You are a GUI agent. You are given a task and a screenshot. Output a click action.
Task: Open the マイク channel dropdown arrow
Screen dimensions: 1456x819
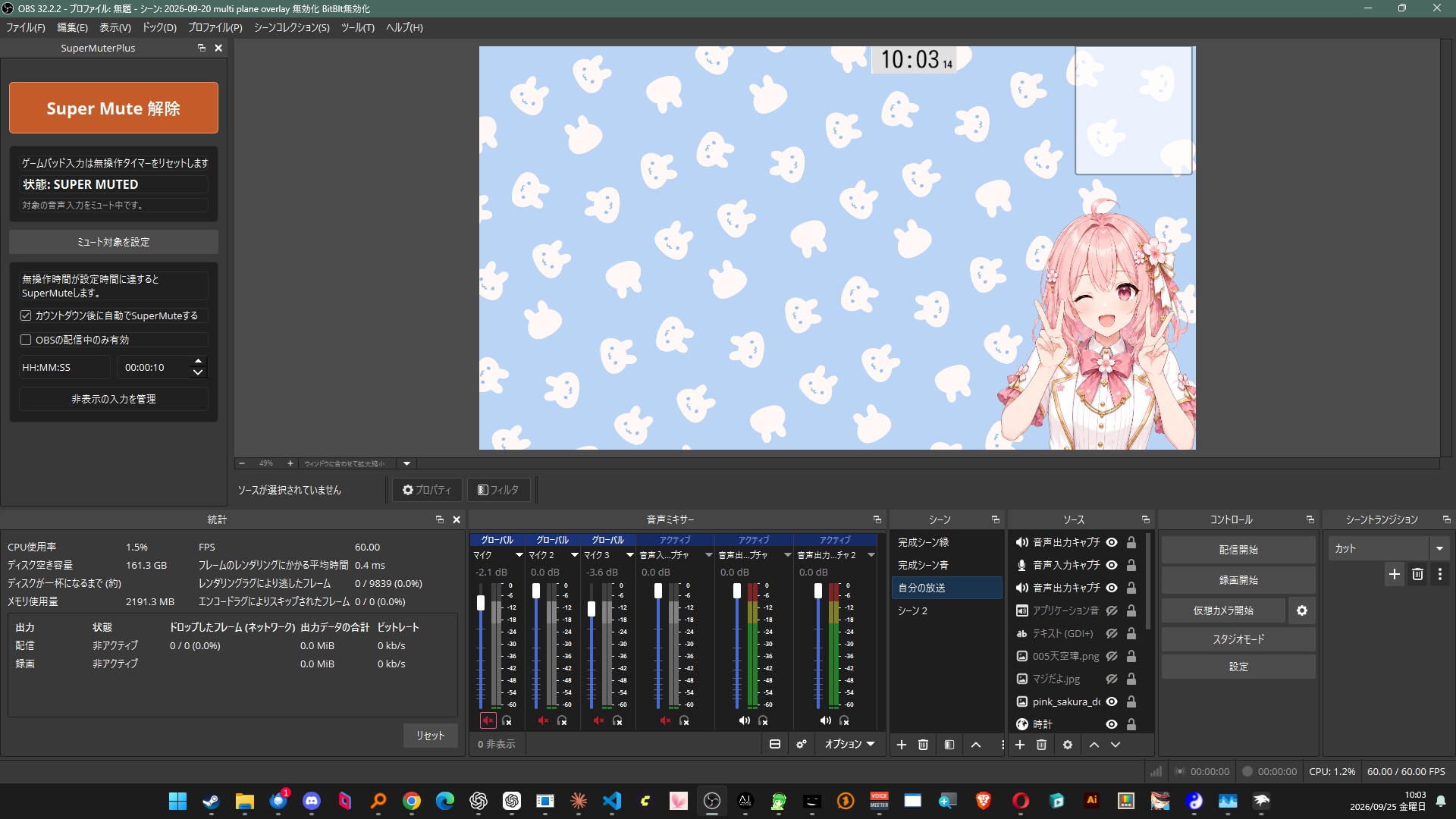pos(519,555)
